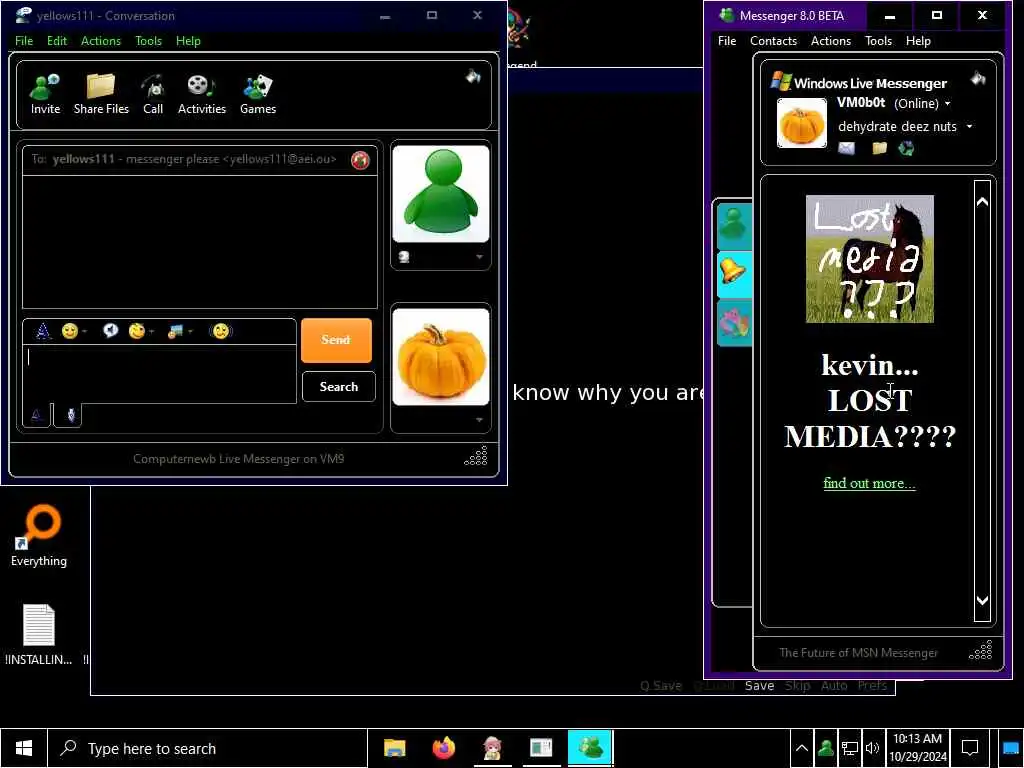Viewport: 1024px width, 768px height.
Task: Click the Search button in conversation
Action: point(339,387)
